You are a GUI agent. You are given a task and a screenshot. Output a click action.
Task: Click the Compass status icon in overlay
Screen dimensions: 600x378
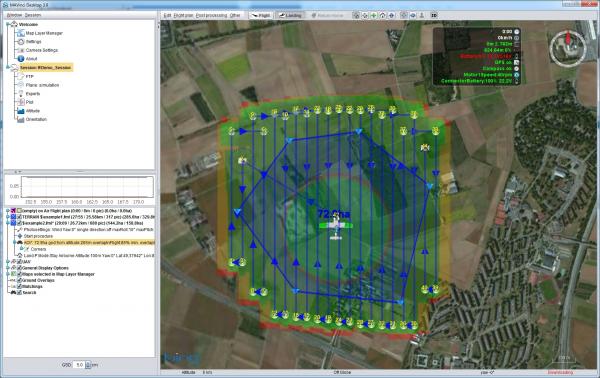point(517,68)
